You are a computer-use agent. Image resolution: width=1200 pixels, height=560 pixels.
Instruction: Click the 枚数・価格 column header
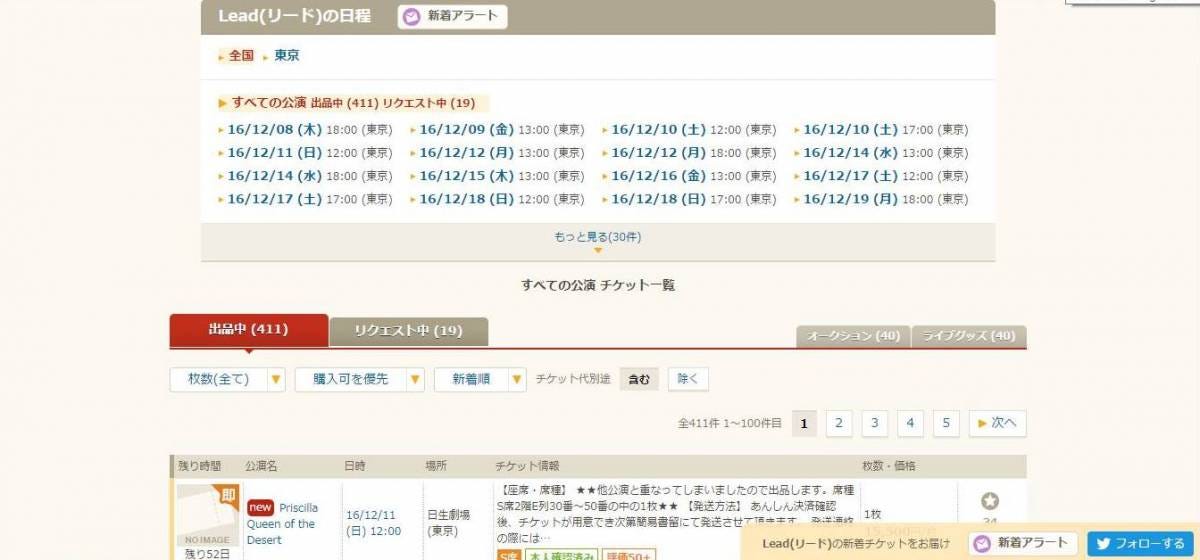888,466
